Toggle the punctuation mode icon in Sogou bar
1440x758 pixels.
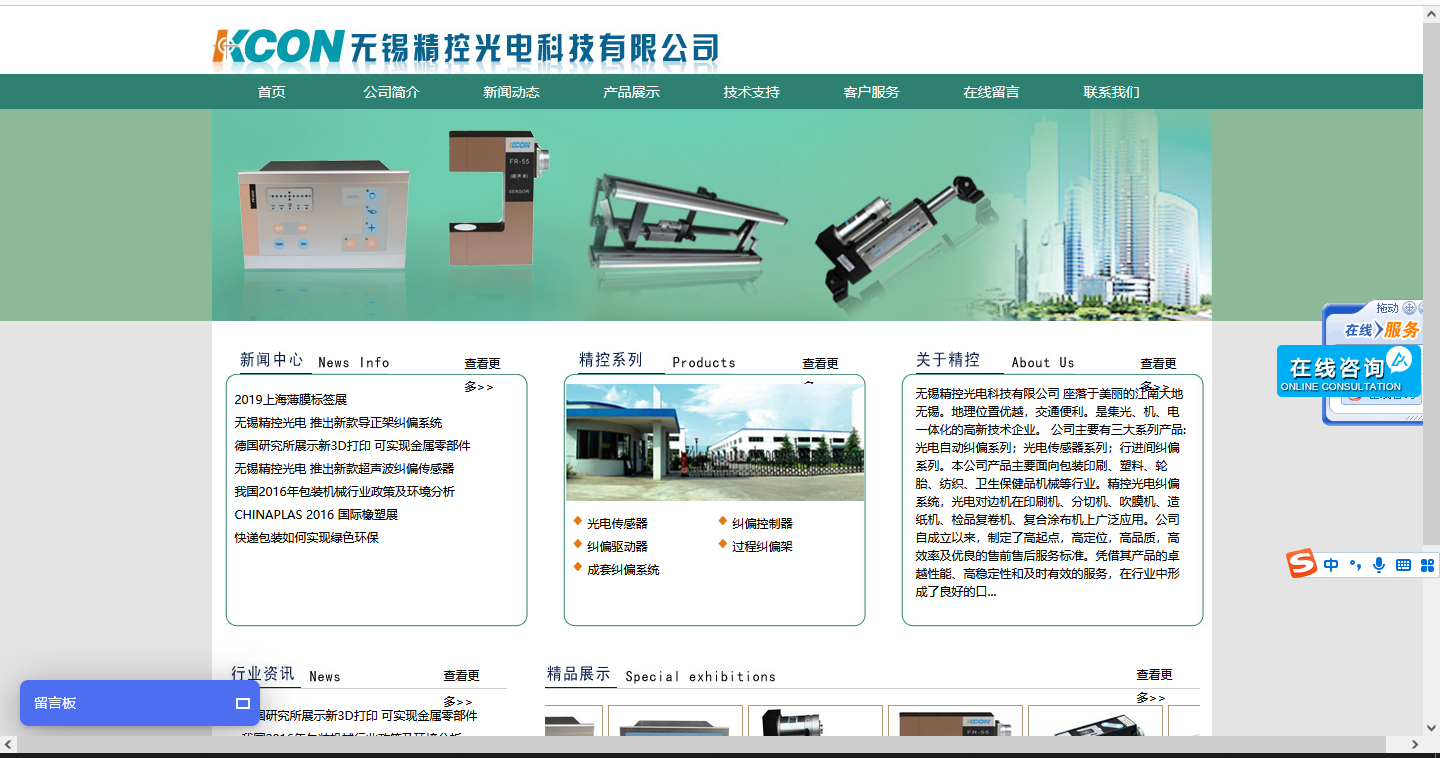pyautogui.click(x=1355, y=565)
